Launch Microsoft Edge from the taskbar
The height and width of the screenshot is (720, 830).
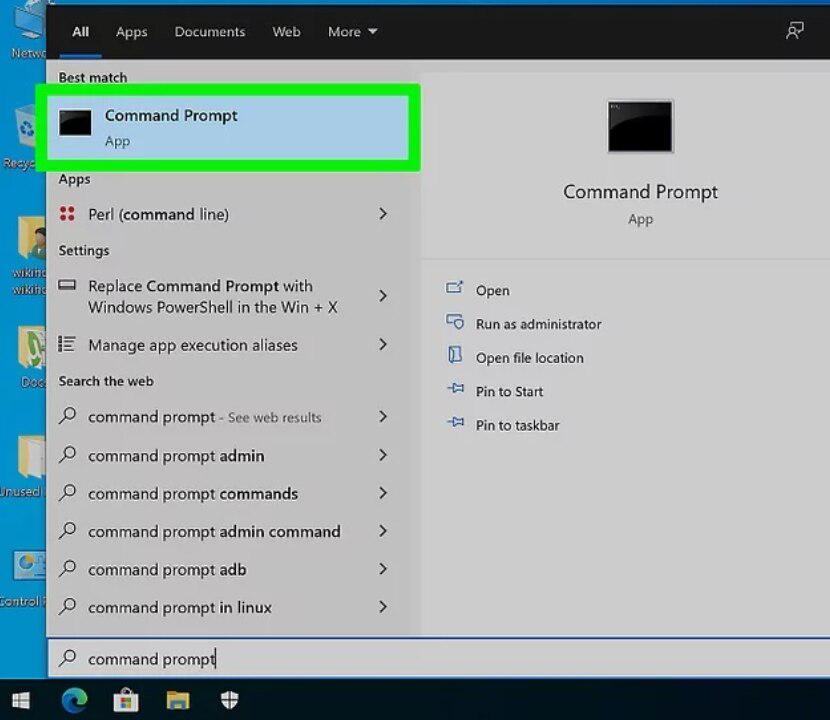(x=75, y=700)
